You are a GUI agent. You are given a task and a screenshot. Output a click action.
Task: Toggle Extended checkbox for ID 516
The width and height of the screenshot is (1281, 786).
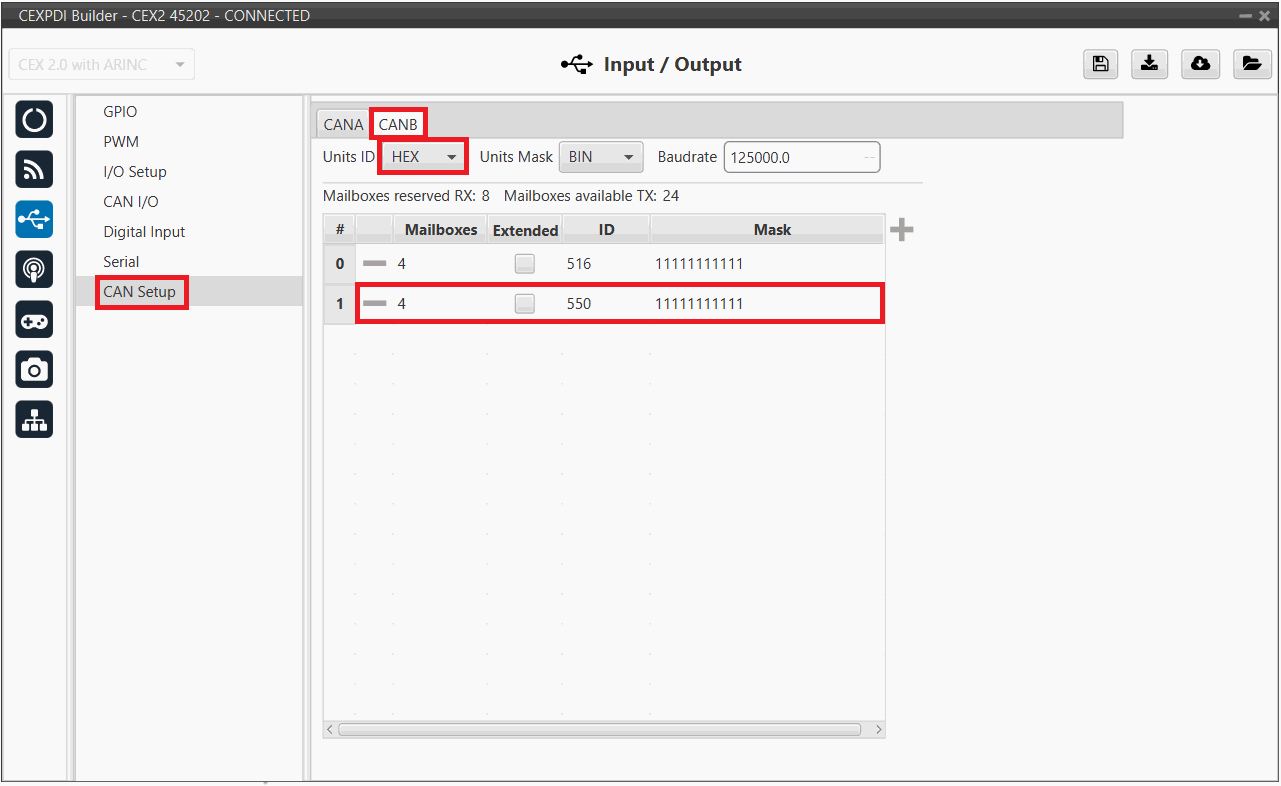point(524,264)
